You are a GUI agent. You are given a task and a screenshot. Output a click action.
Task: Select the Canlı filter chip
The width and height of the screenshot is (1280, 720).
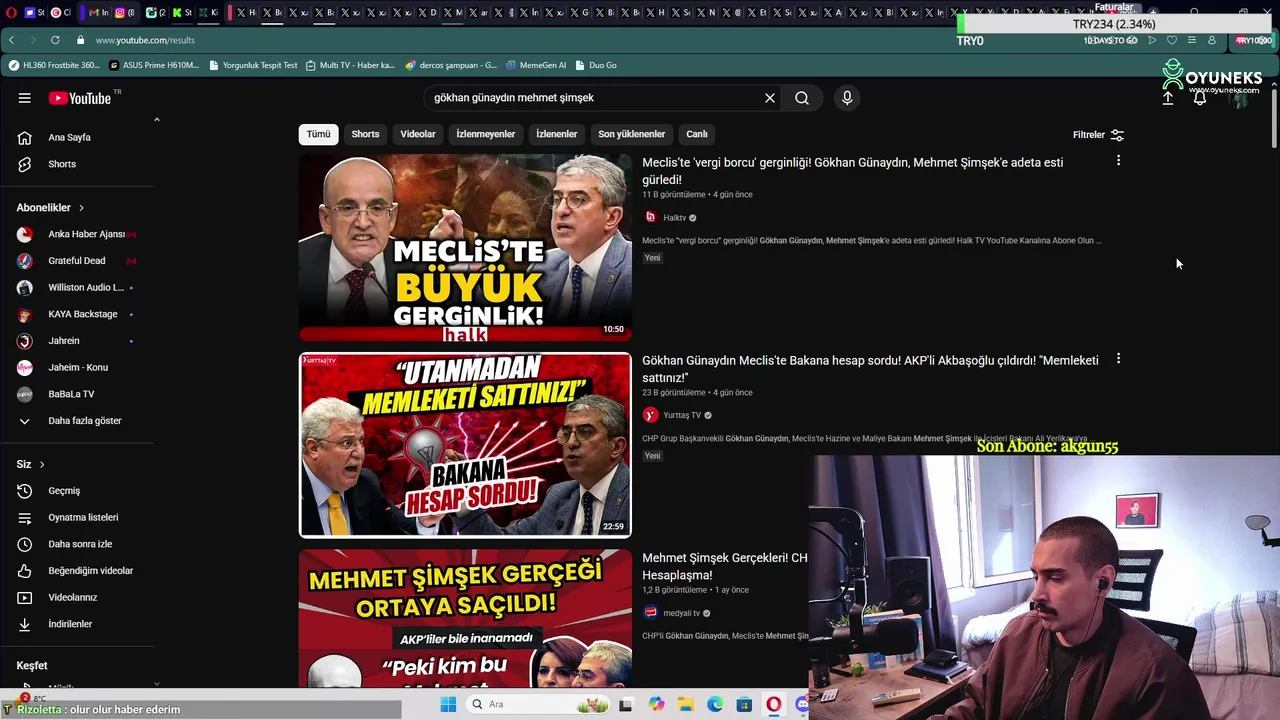click(x=697, y=134)
